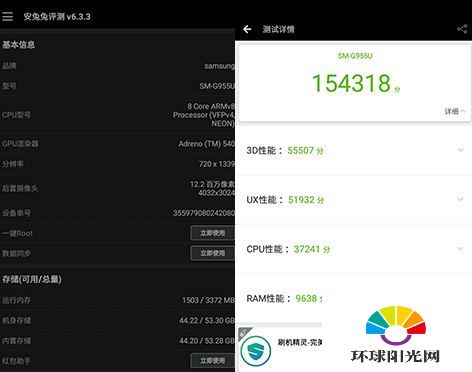This screenshot has width=472, height=372.
Task: Tap 立即使用 button for 红包助手
Action: pos(212,361)
